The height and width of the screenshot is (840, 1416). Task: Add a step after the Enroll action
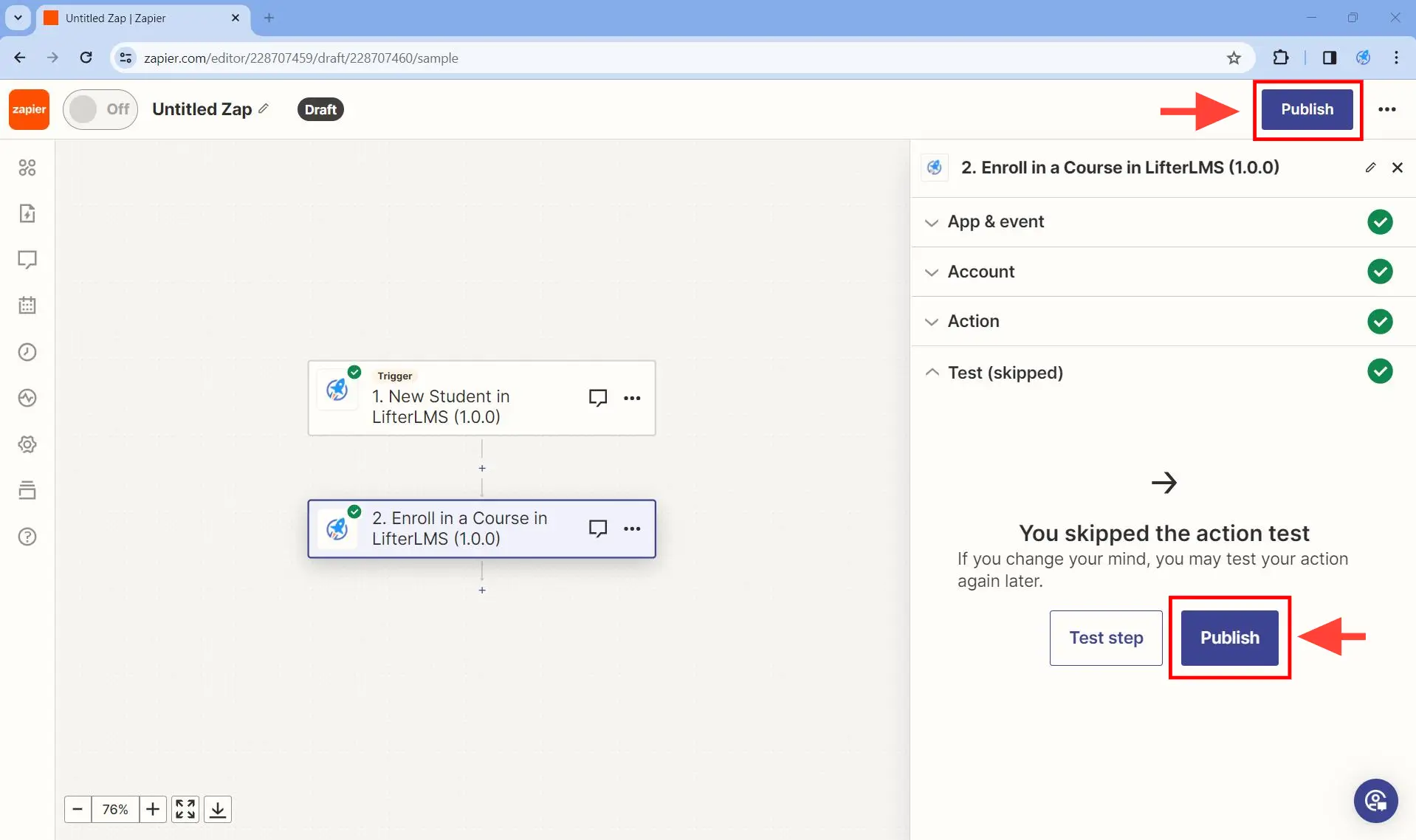tap(482, 590)
